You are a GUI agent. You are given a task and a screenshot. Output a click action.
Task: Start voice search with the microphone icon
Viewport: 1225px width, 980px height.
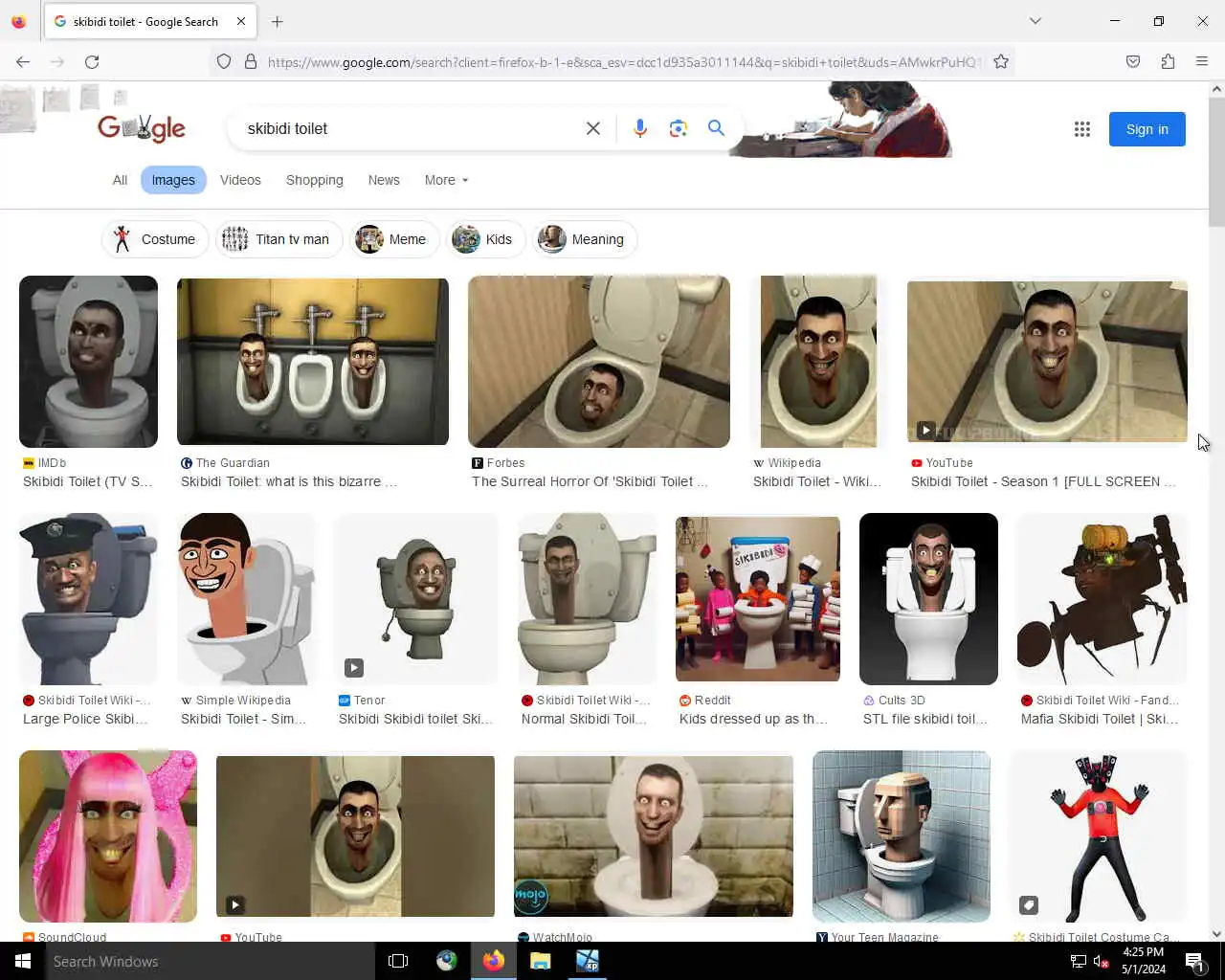640,128
